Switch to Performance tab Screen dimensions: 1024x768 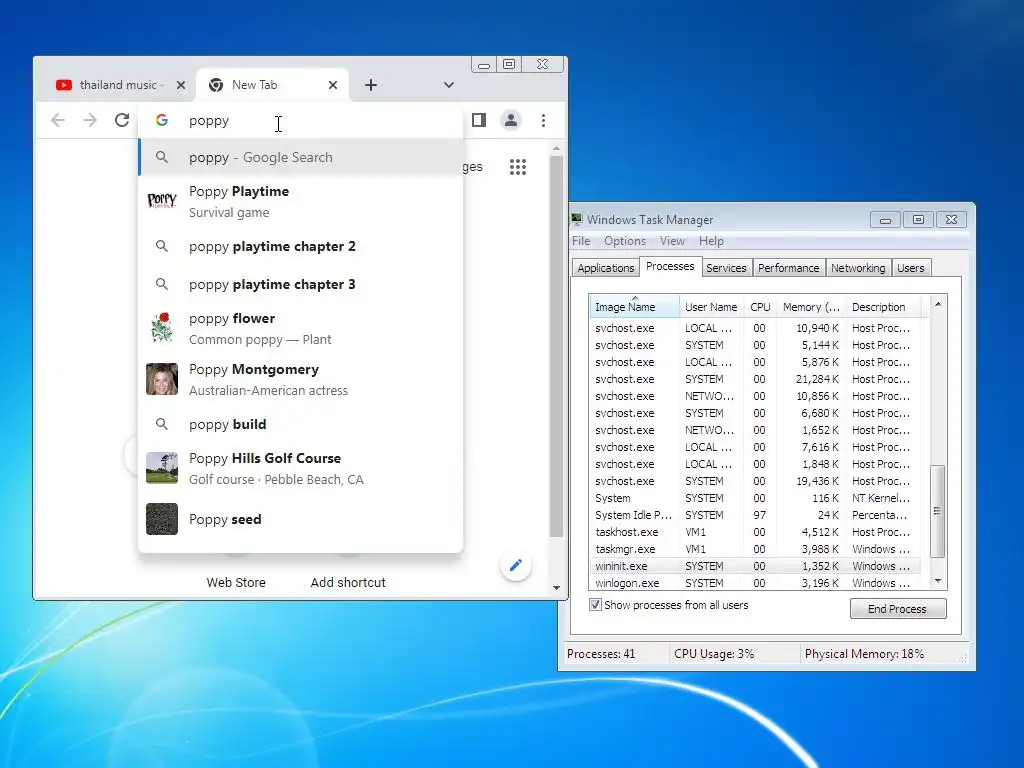coord(788,268)
